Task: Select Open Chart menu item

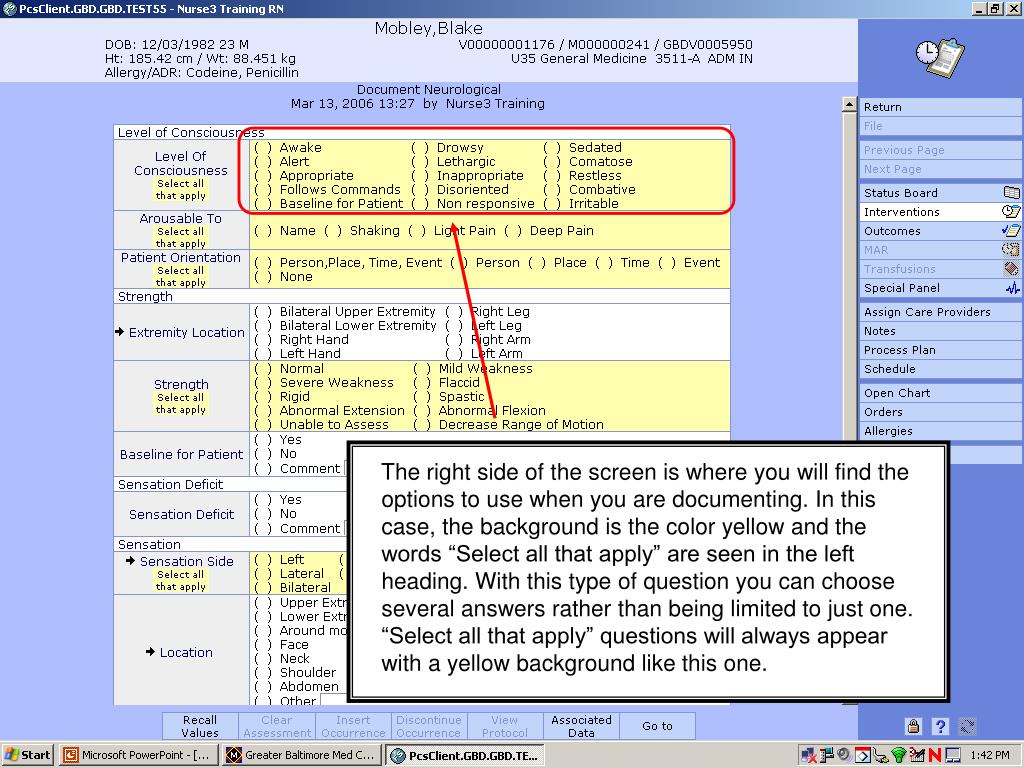Action: coord(939,393)
